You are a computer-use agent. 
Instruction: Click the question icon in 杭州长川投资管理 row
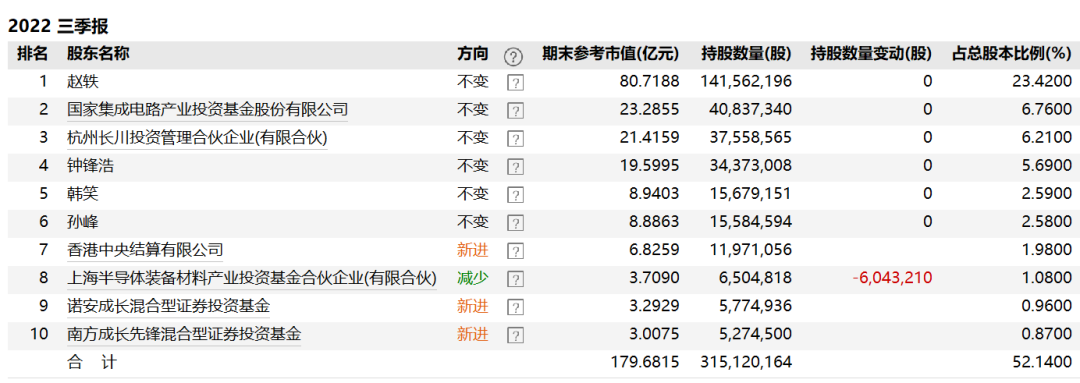click(x=515, y=139)
